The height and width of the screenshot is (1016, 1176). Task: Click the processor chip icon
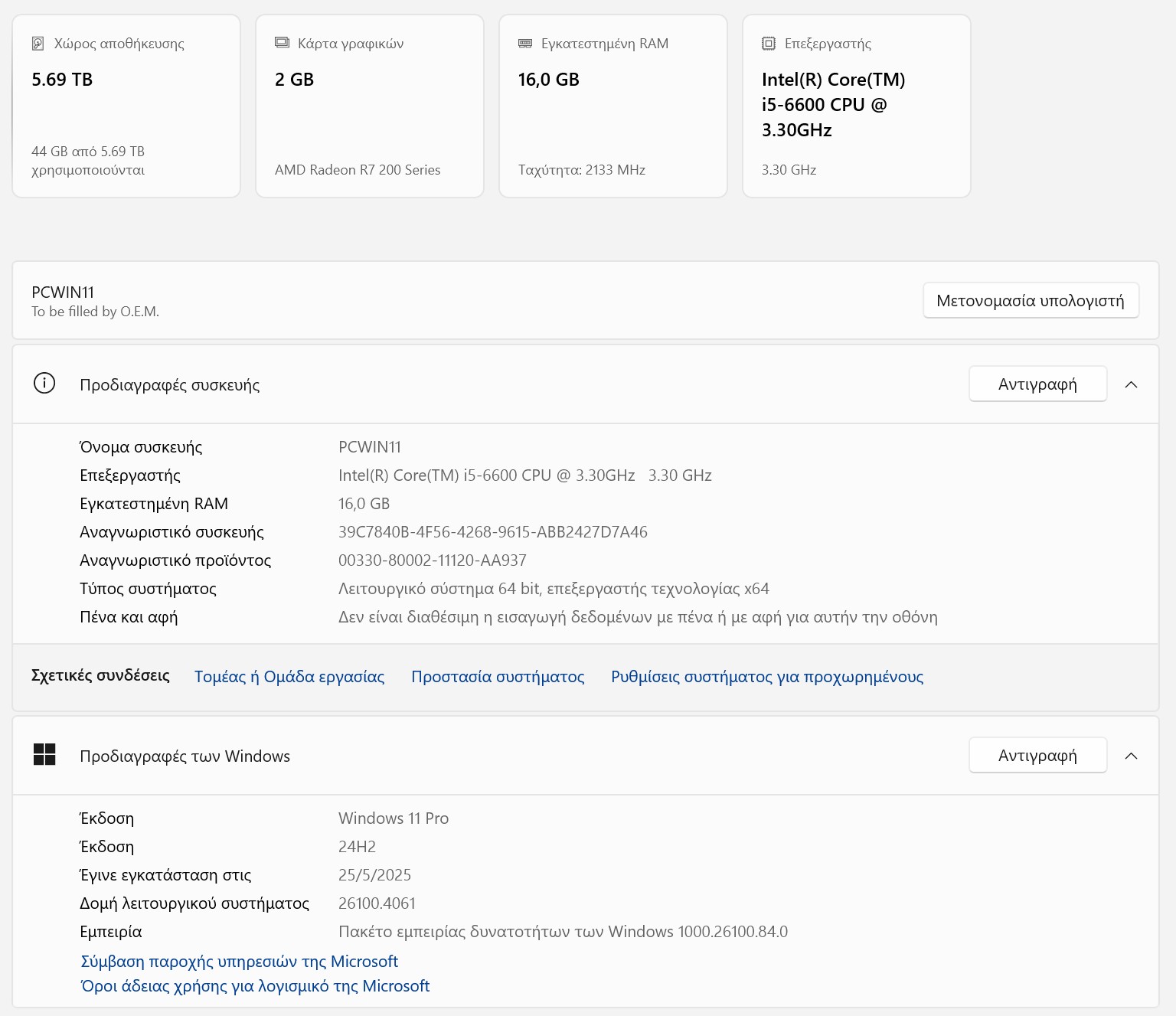tap(769, 44)
